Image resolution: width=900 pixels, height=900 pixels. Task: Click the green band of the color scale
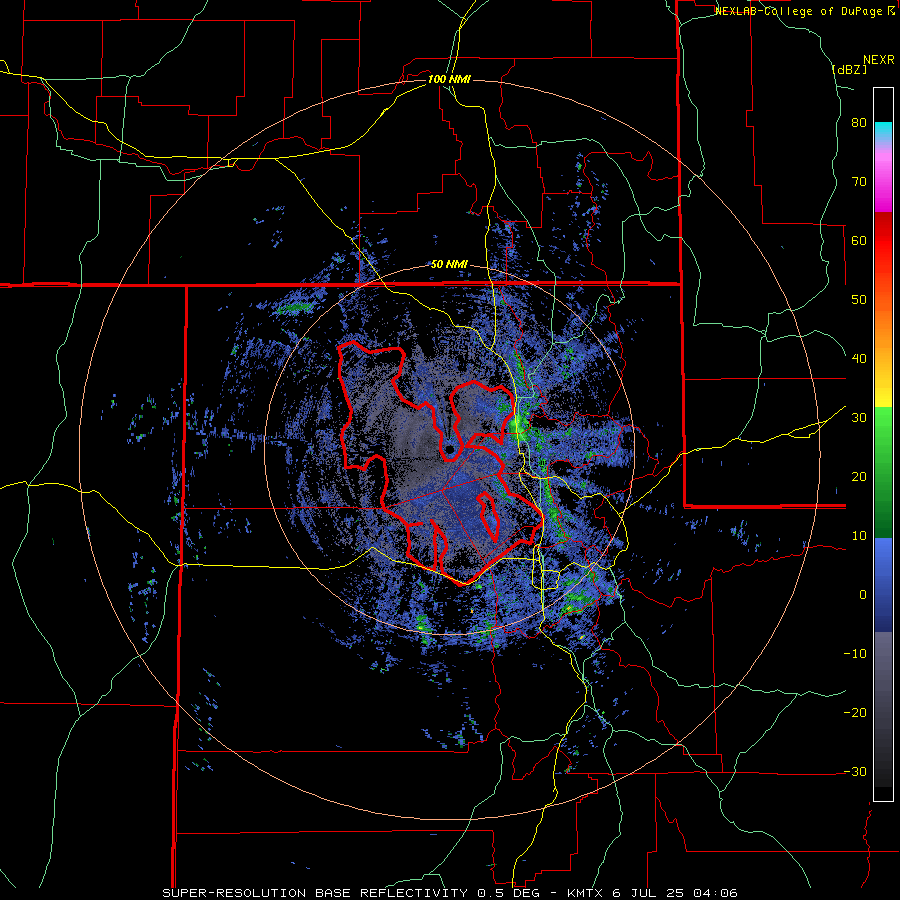point(883,473)
